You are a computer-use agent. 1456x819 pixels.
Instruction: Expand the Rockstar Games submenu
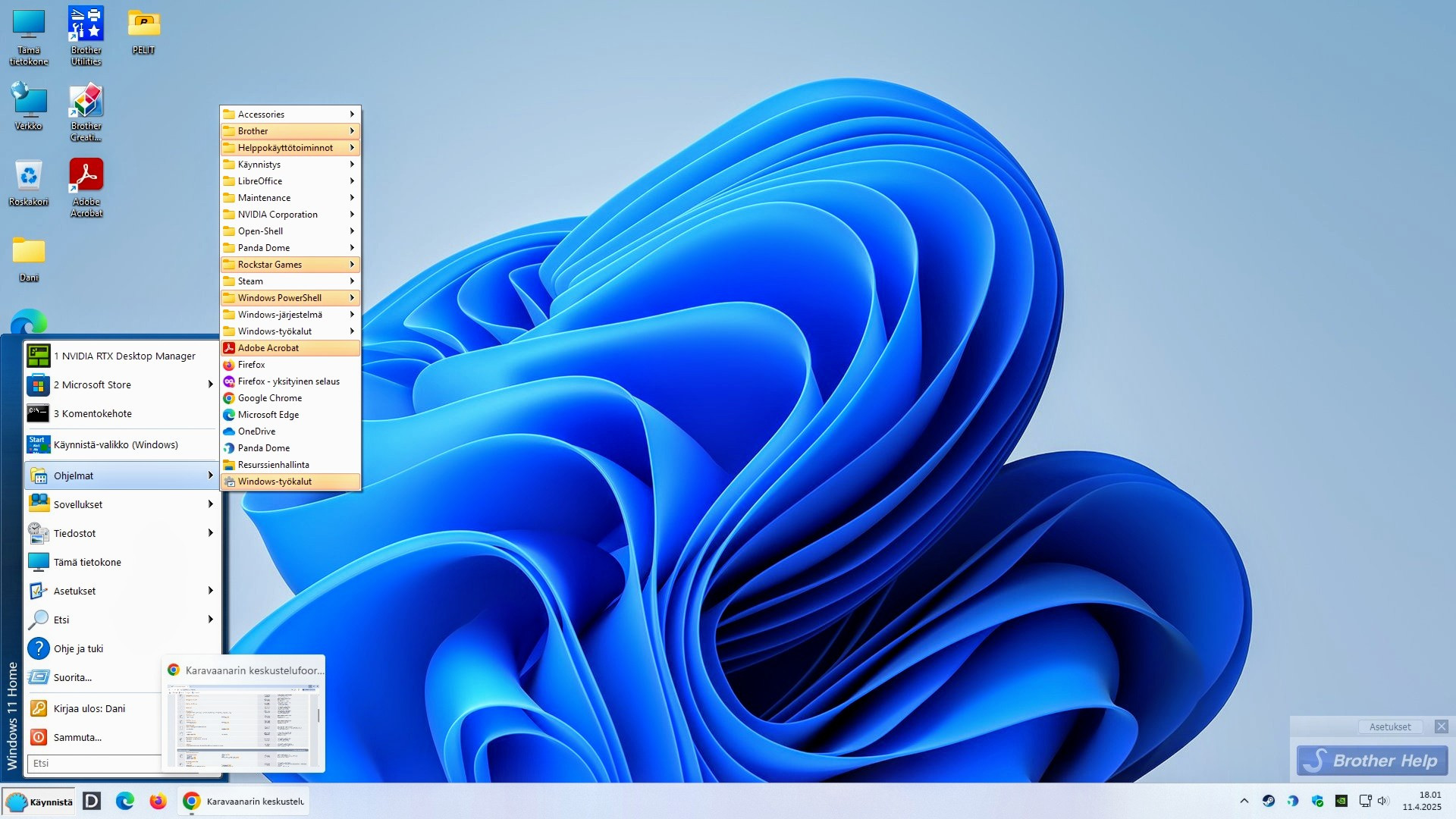(290, 265)
